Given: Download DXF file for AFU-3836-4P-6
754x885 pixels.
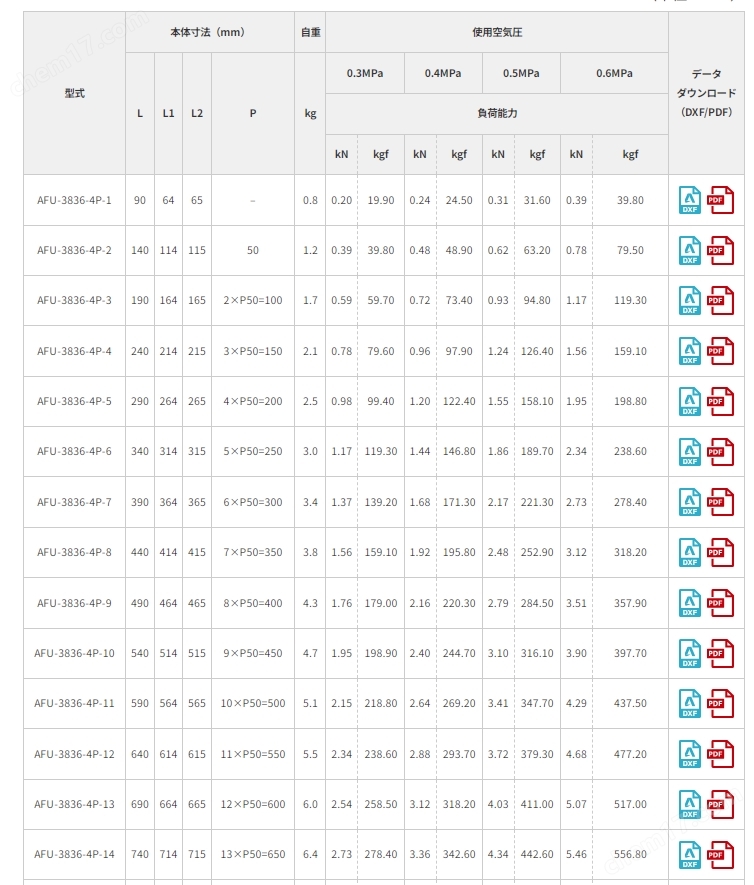Looking at the screenshot, I should click(x=690, y=452).
